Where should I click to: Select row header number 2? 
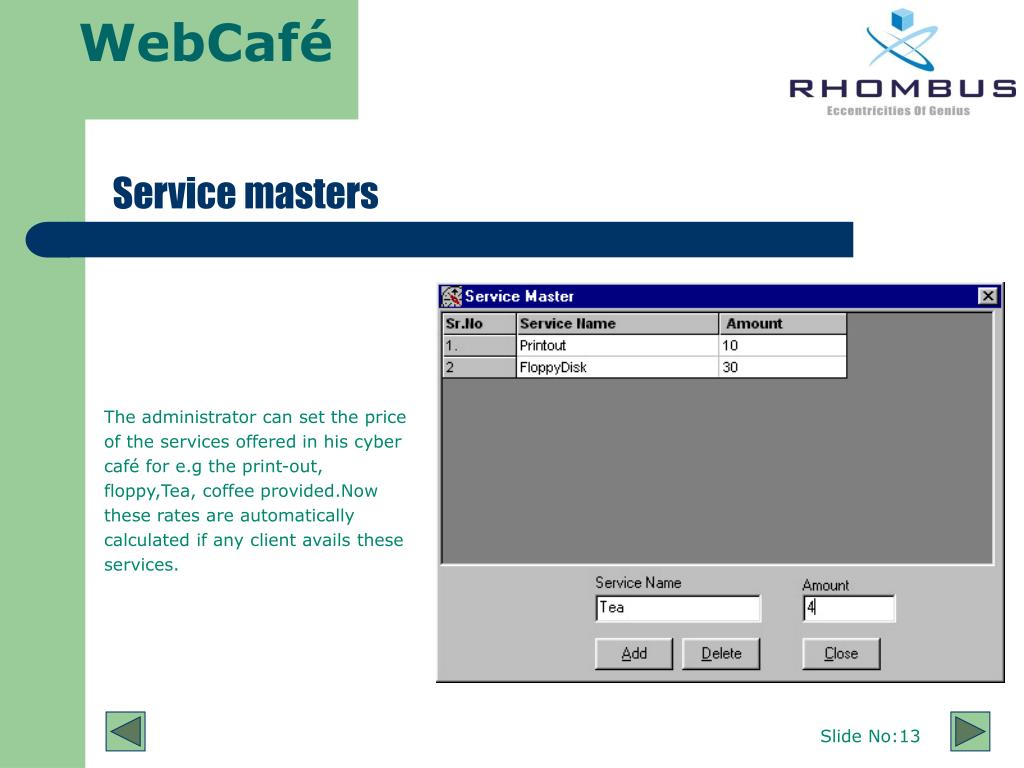click(x=479, y=367)
